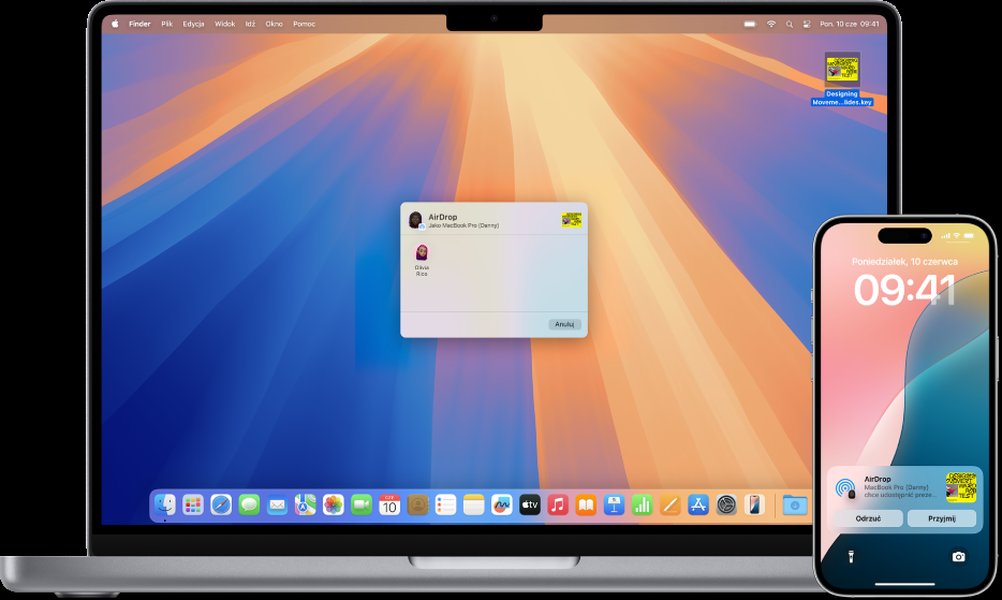The width and height of the screenshot is (1002, 600).
Task: Open the Contacts app in the Dock
Action: click(417, 505)
